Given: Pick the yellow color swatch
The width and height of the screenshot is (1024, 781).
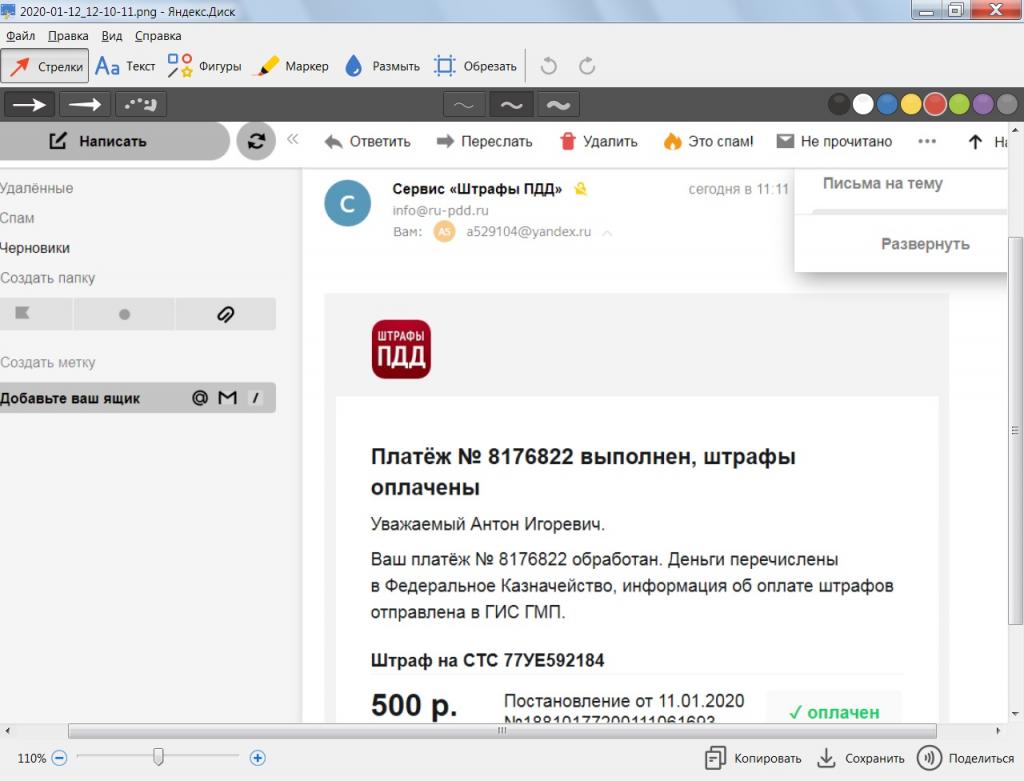Looking at the screenshot, I should pos(911,104).
